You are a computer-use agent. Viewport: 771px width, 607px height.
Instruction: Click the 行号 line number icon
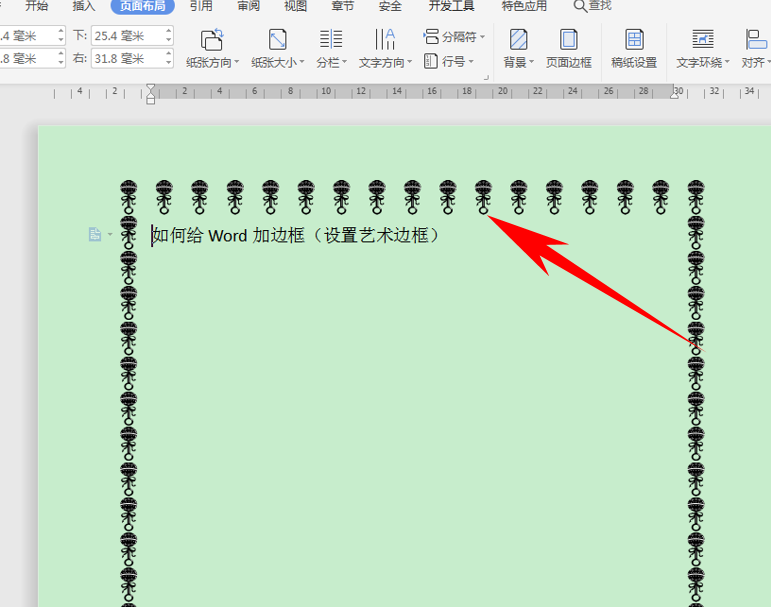coord(431,61)
